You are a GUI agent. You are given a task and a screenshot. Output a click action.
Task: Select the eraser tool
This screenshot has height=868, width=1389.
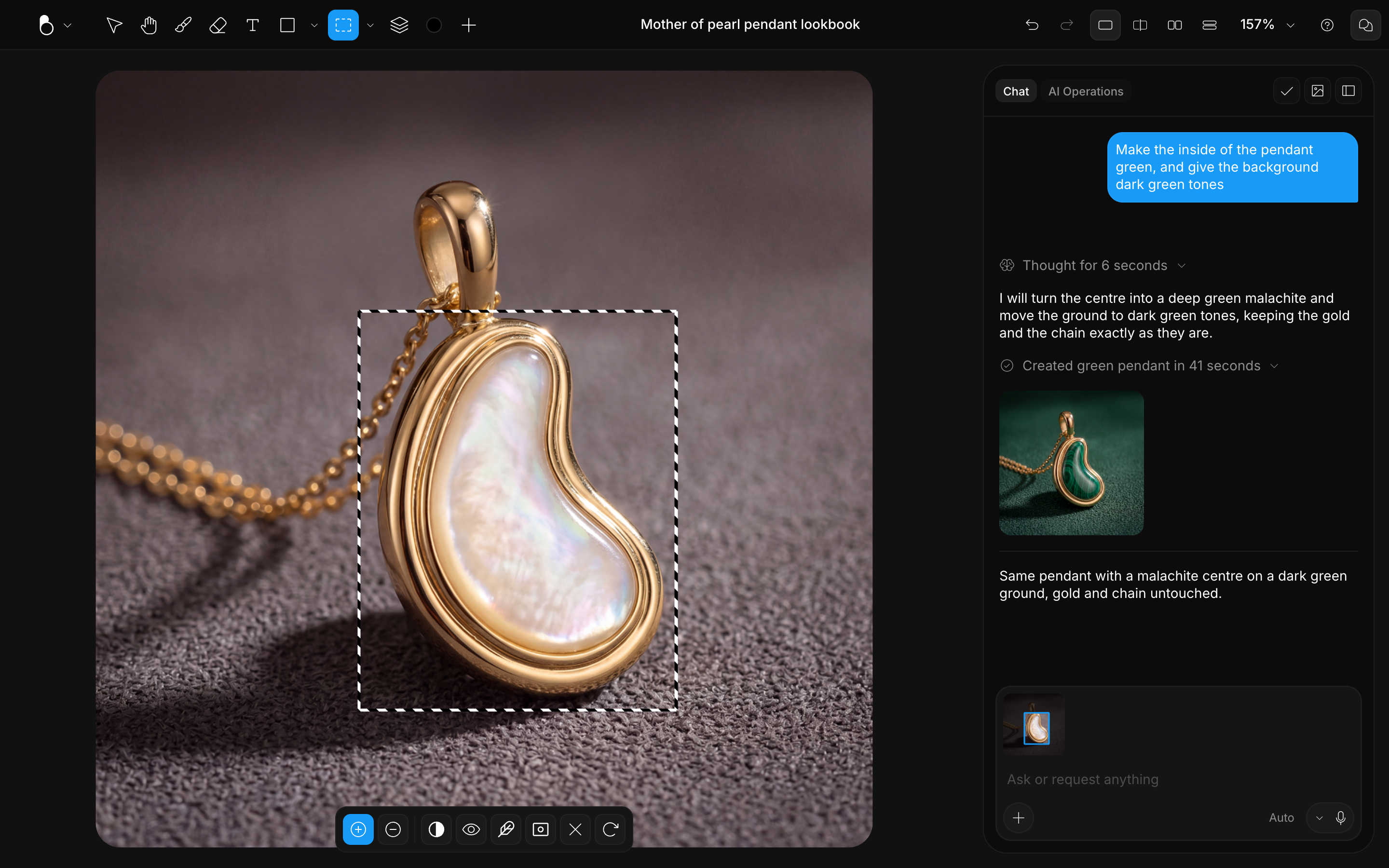pyautogui.click(x=218, y=25)
